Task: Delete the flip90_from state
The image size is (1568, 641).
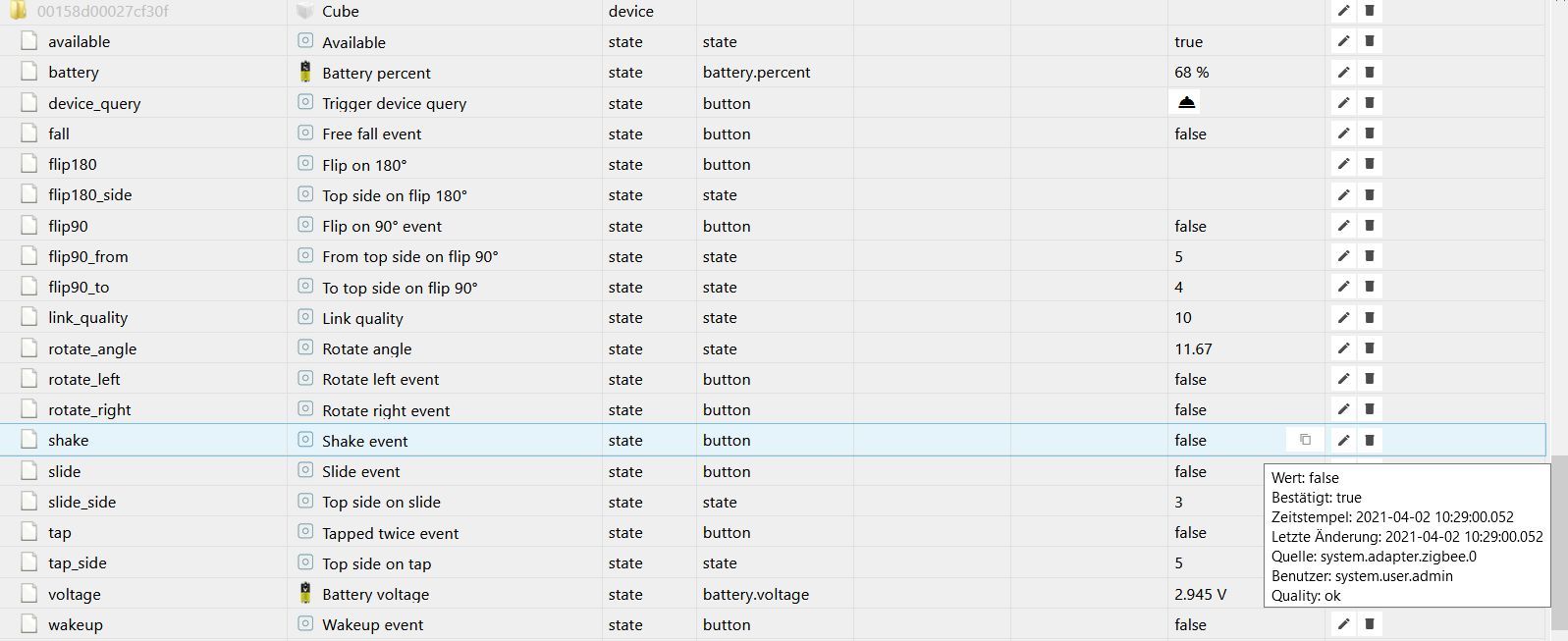Action: pos(1370,256)
